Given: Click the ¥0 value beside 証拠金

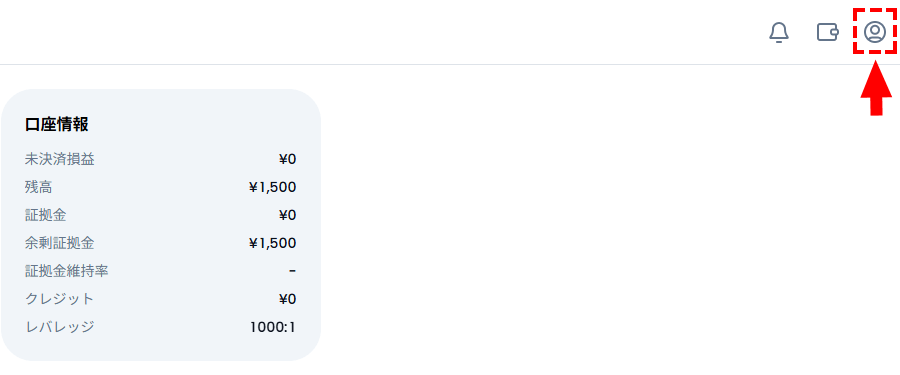Looking at the screenshot, I should click(287, 215).
